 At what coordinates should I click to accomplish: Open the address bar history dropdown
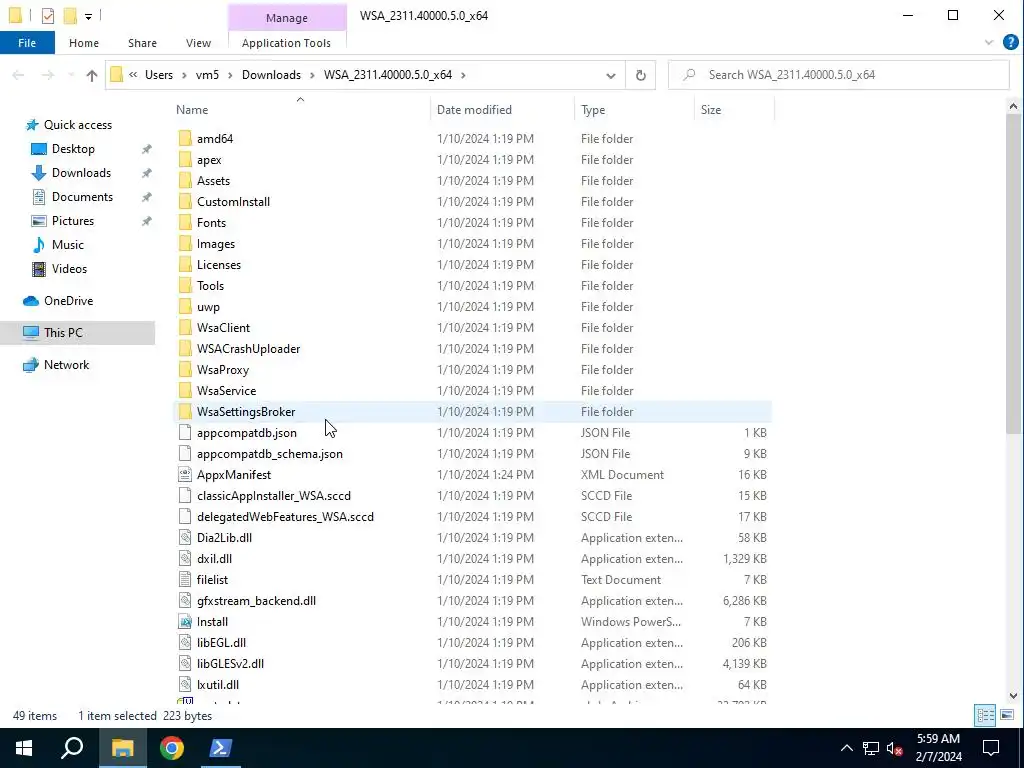611,75
